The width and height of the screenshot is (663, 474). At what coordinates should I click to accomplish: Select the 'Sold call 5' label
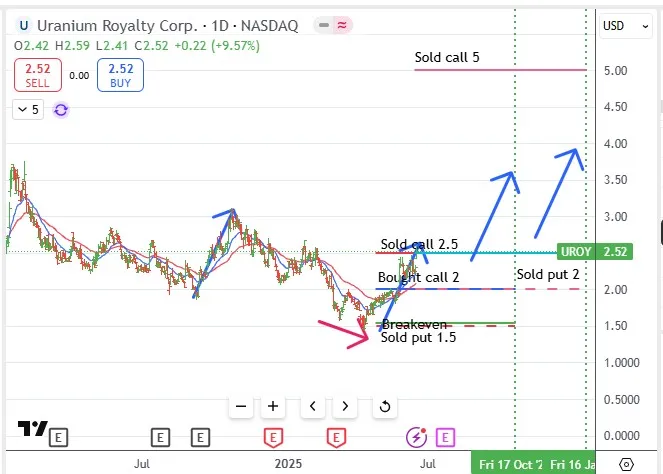point(447,58)
